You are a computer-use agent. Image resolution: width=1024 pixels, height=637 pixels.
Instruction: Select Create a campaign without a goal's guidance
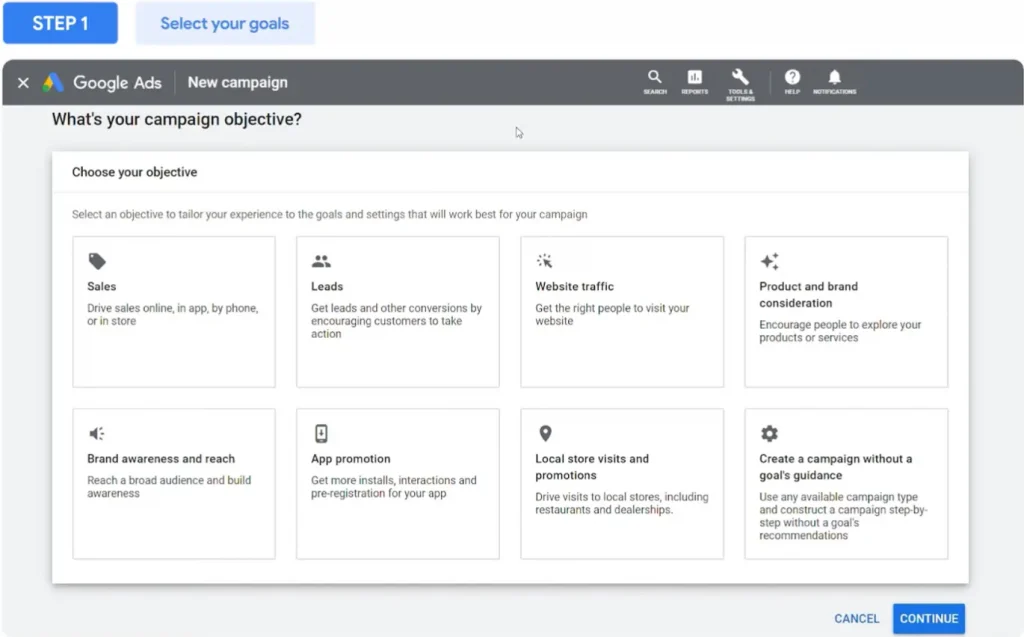coord(846,483)
